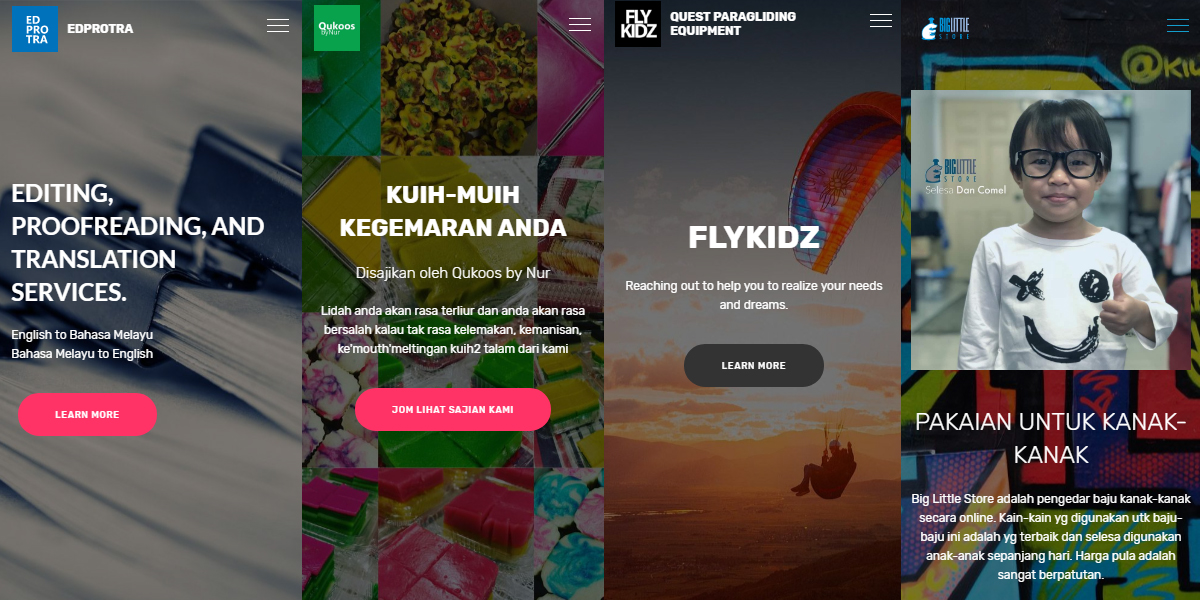Click the dark Learn More button under FlyKidz
The height and width of the screenshot is (600, 1200).
click(x=754, y=365)
